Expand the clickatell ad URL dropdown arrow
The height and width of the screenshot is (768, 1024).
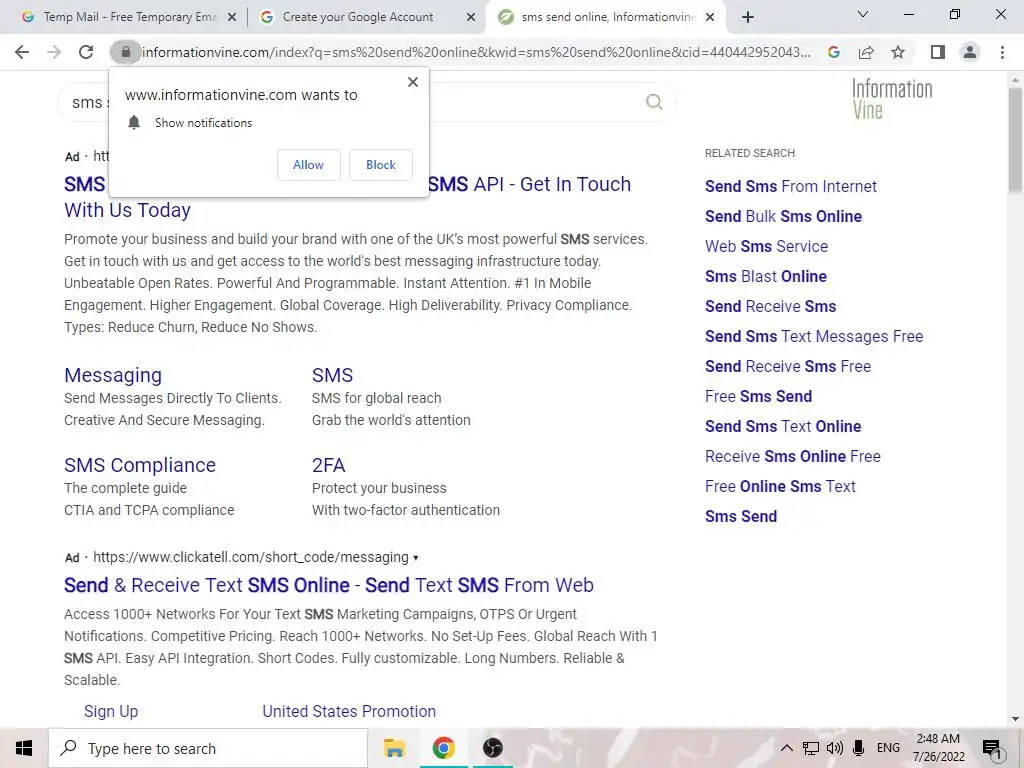tap(415, 558)
